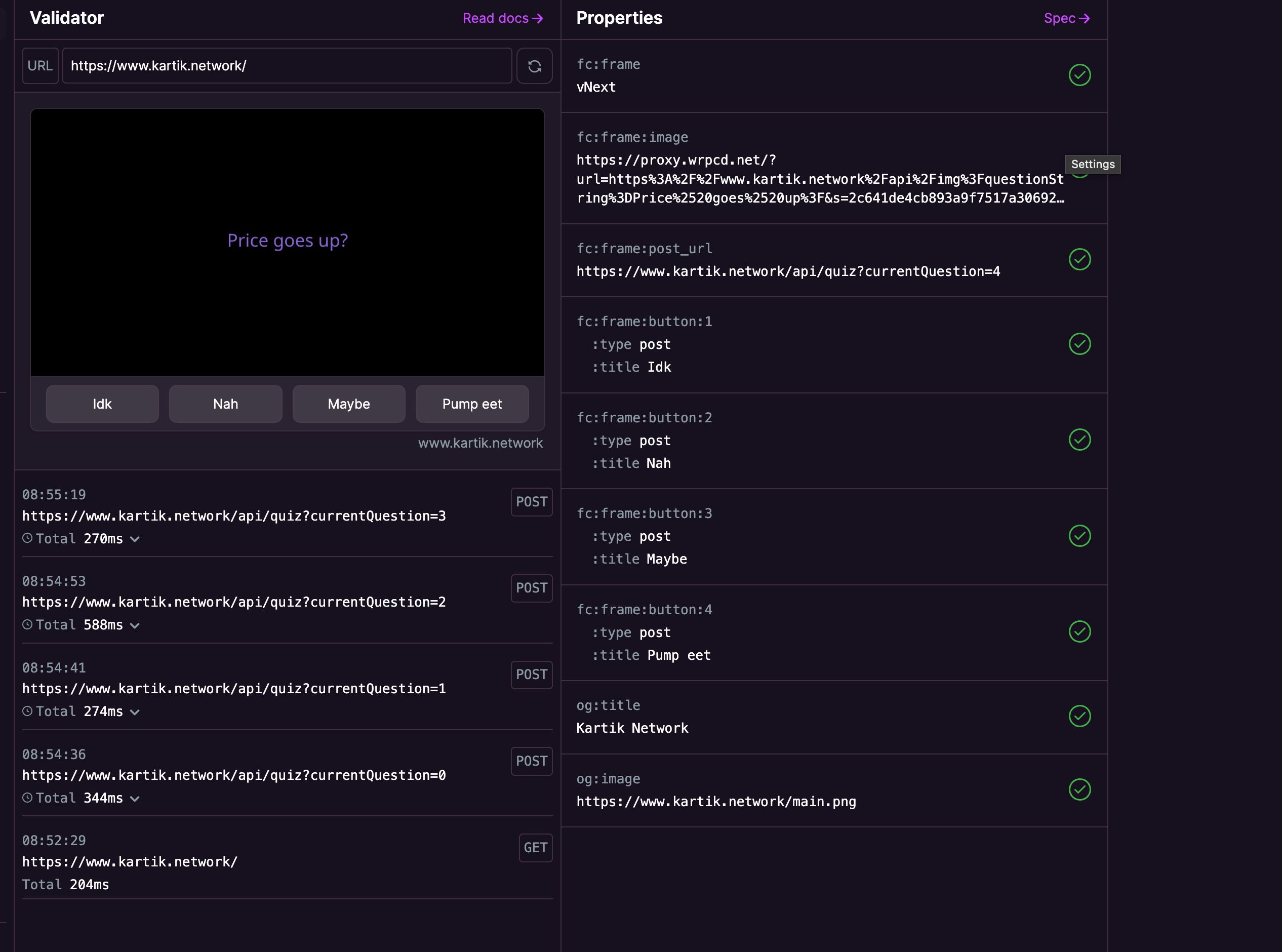The height and width of the screenshot is (952, 1282).
Task: Click the fc:frame:post_url value text
Action: pos(788,271)
